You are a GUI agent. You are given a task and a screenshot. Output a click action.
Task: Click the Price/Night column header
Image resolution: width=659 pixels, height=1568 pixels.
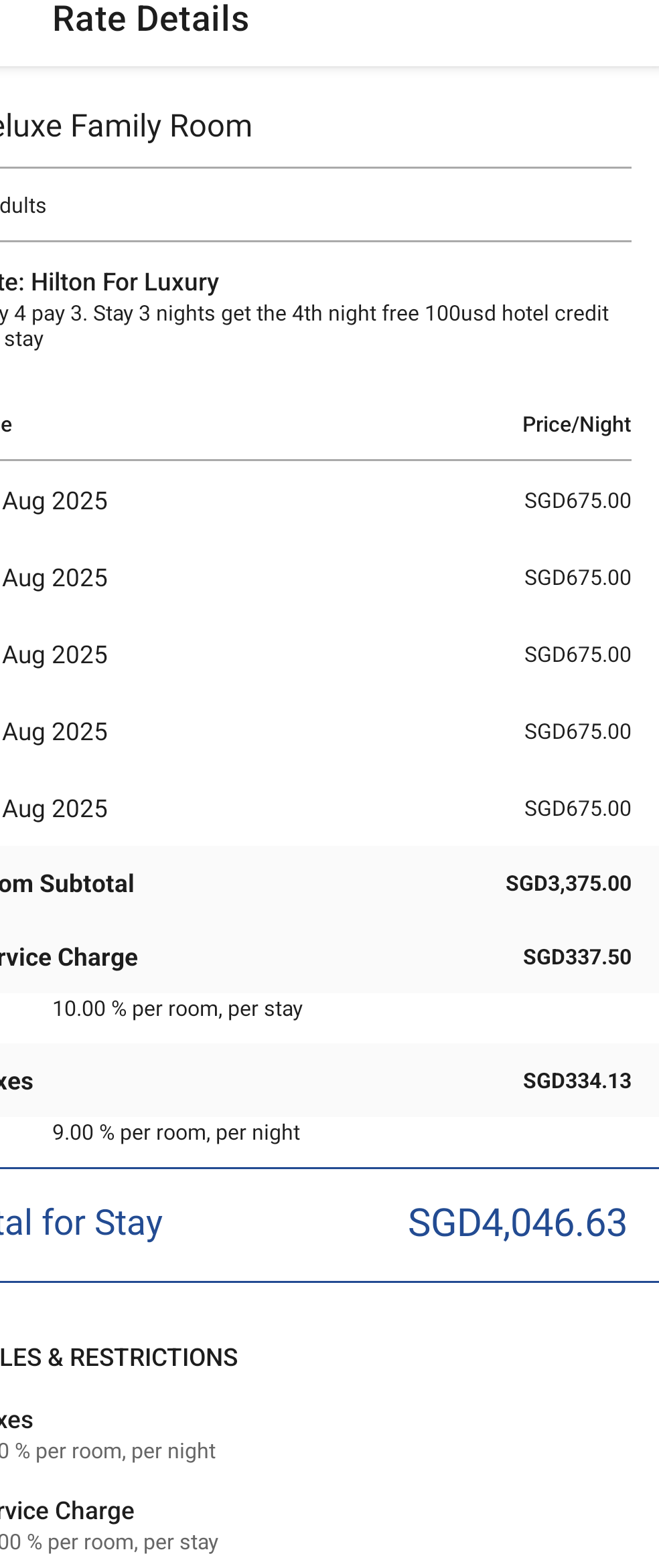pyautogui.click(x=577, y=424)
